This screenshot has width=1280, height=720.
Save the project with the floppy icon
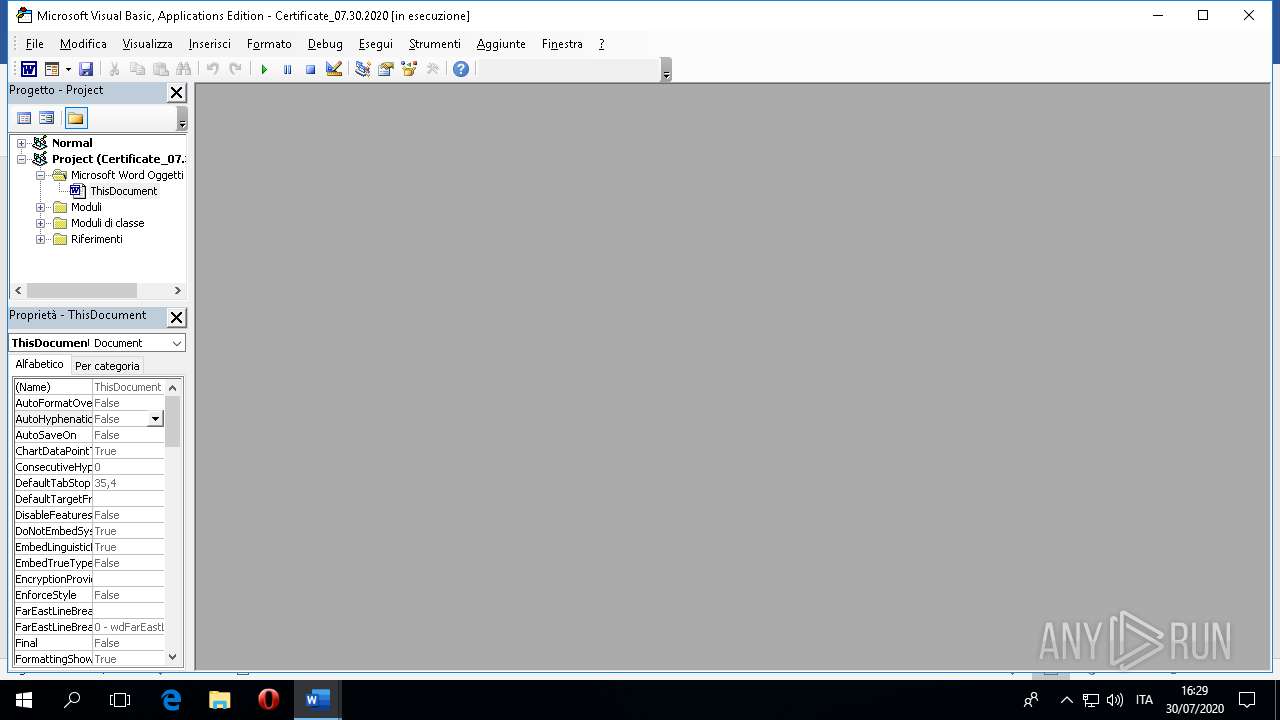point(86,69)
